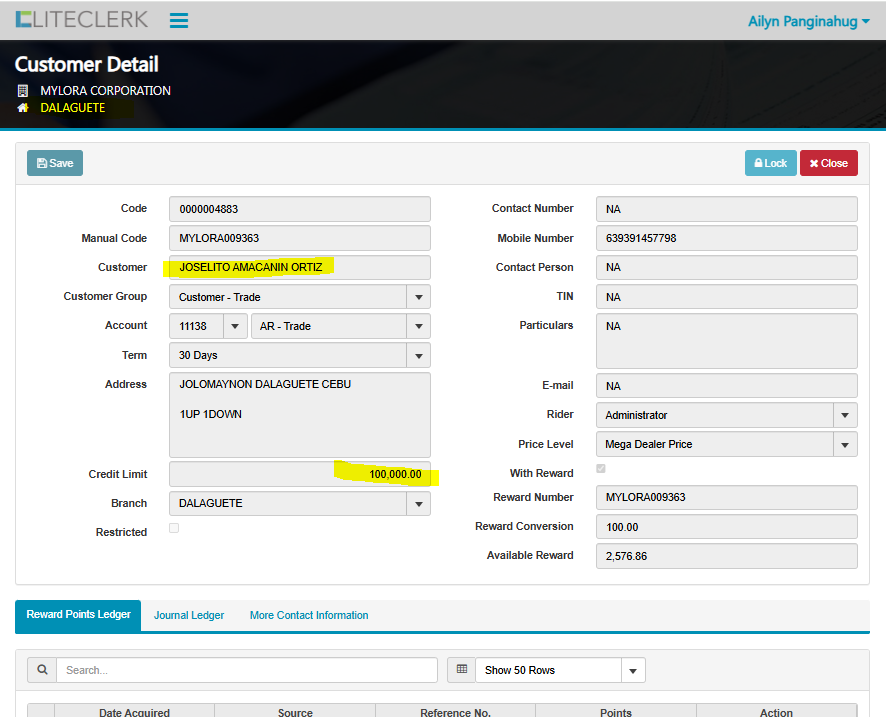Toggle the Restricted checkbox
This screenshot has height=717, width=886.
click(x=174, y=528)
